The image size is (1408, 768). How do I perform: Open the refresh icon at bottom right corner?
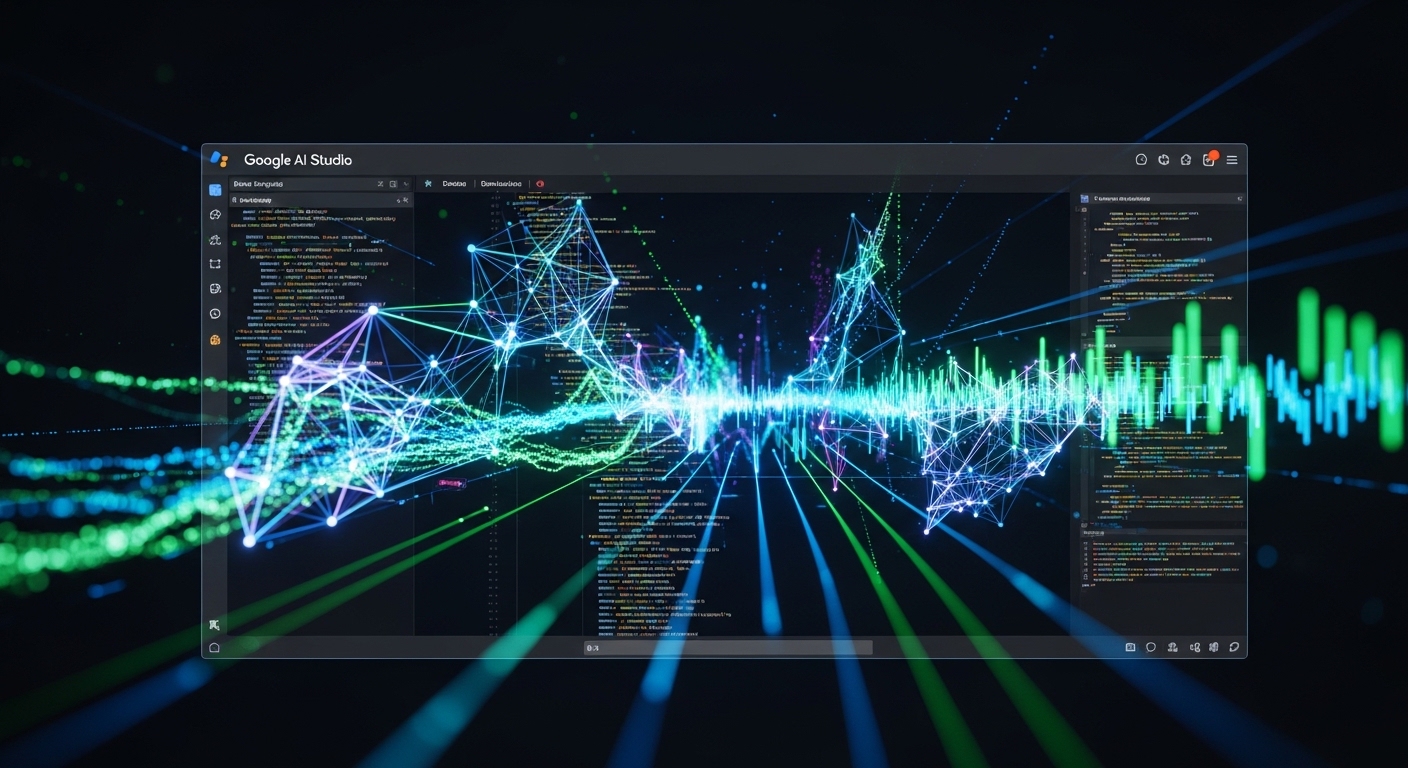pyautogui.click(x=1233, y=647)
